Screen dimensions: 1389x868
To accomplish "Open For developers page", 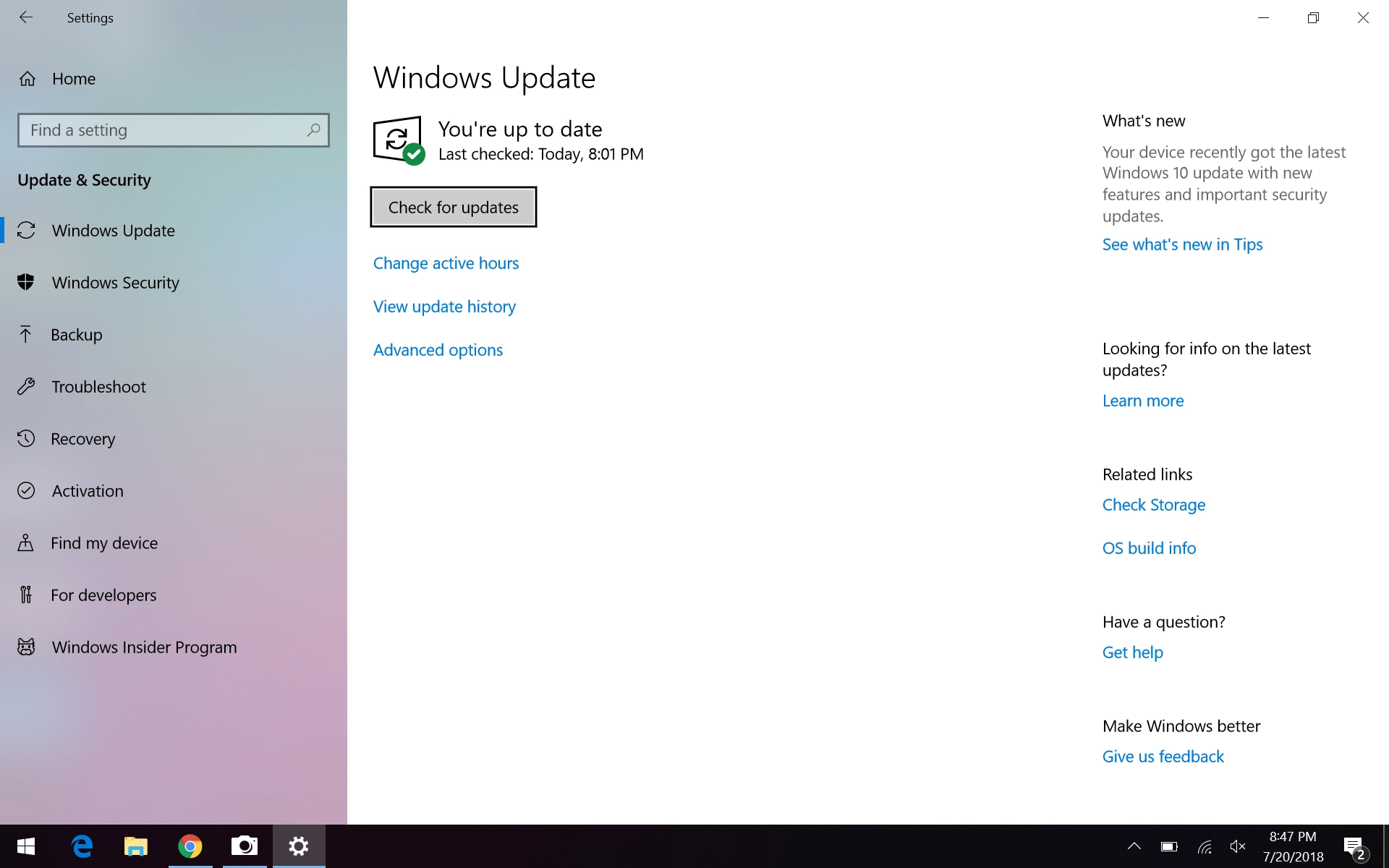I will 174,595.
